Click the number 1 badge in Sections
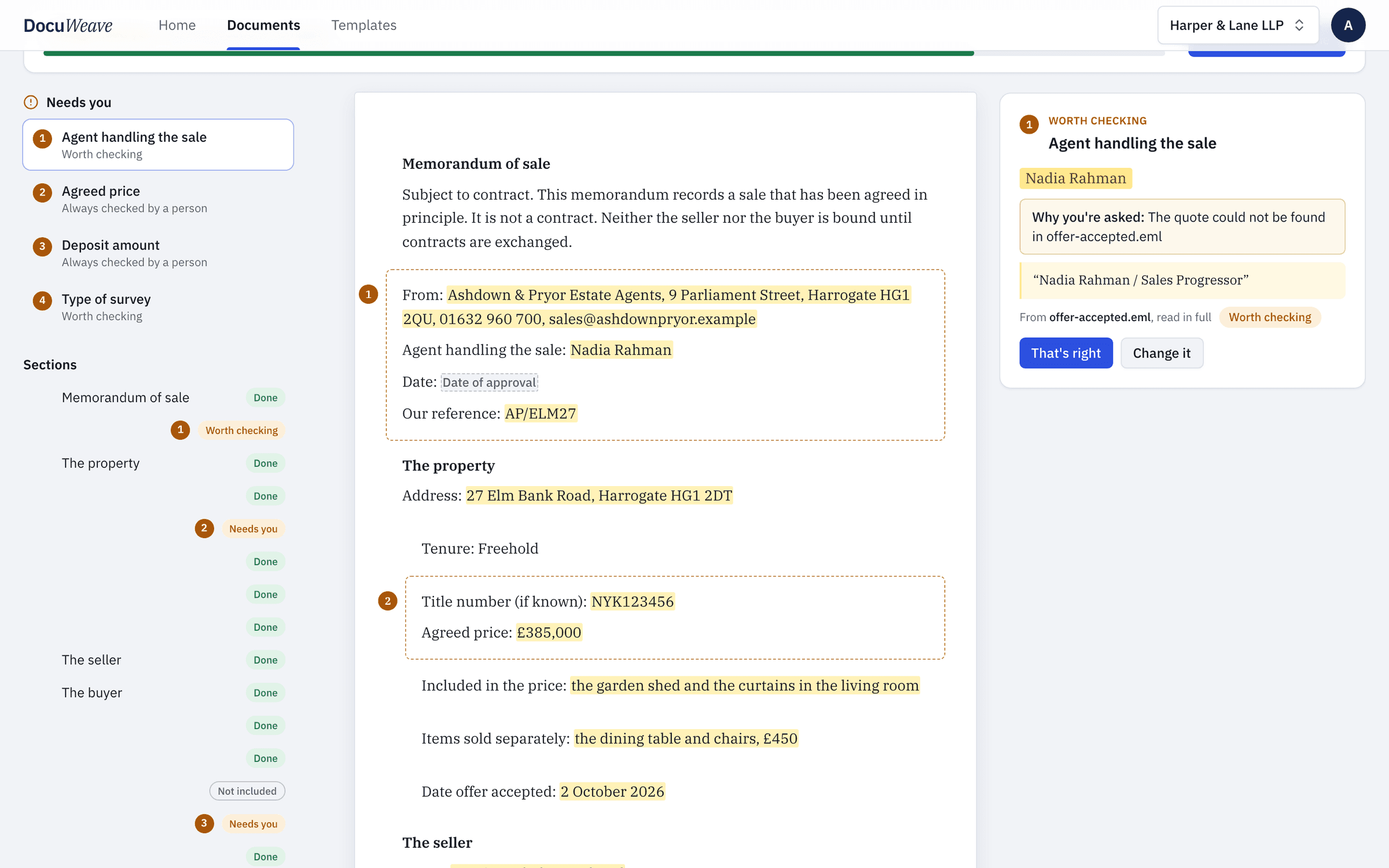This screenshot has width=1389, height=868. pos(180,430)
